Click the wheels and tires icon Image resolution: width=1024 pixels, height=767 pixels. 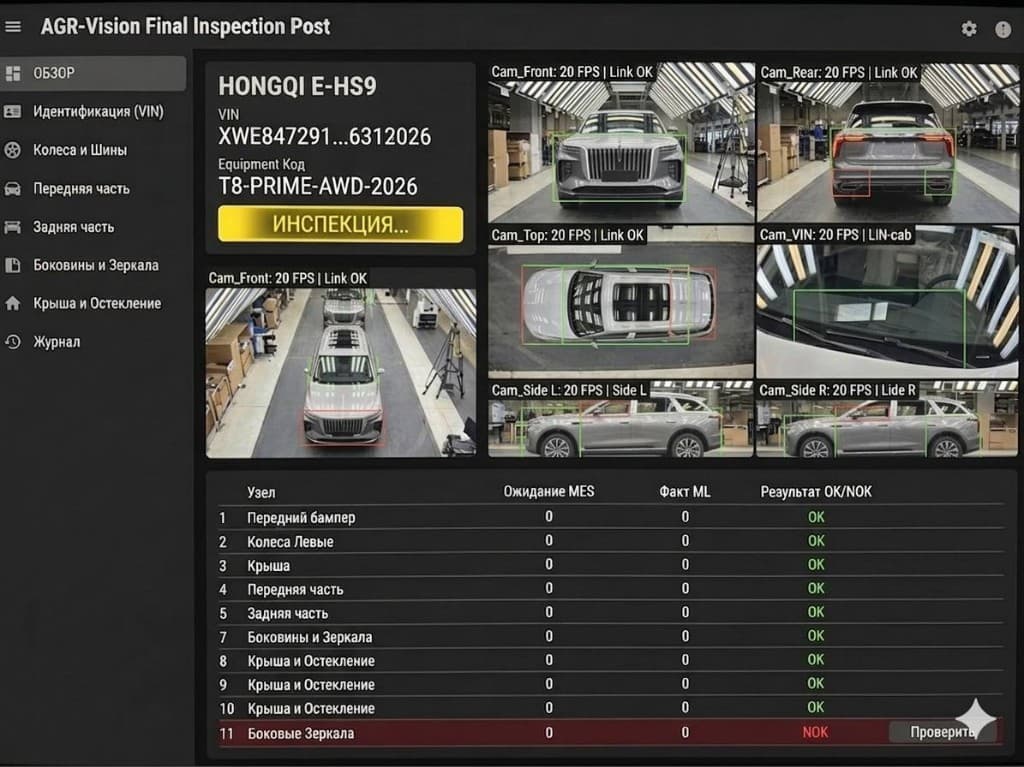coord(13,150)
